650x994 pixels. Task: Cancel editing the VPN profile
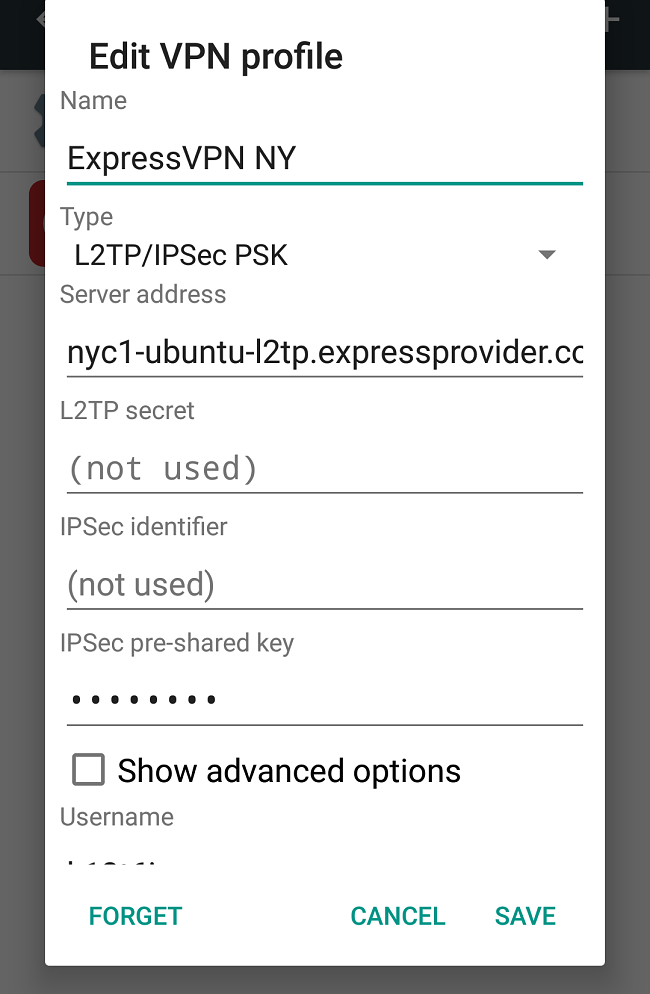click(397, 916)
